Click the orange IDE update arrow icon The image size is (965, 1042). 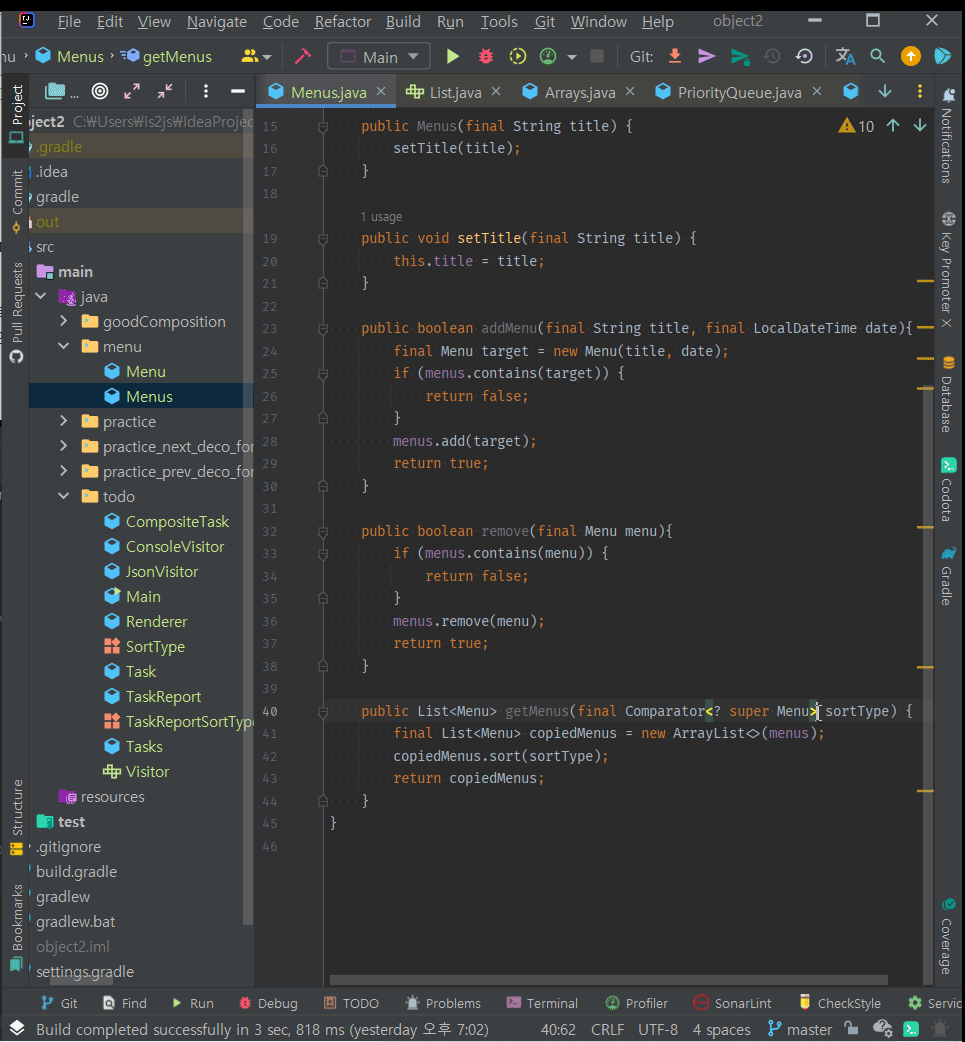point(911,56)
